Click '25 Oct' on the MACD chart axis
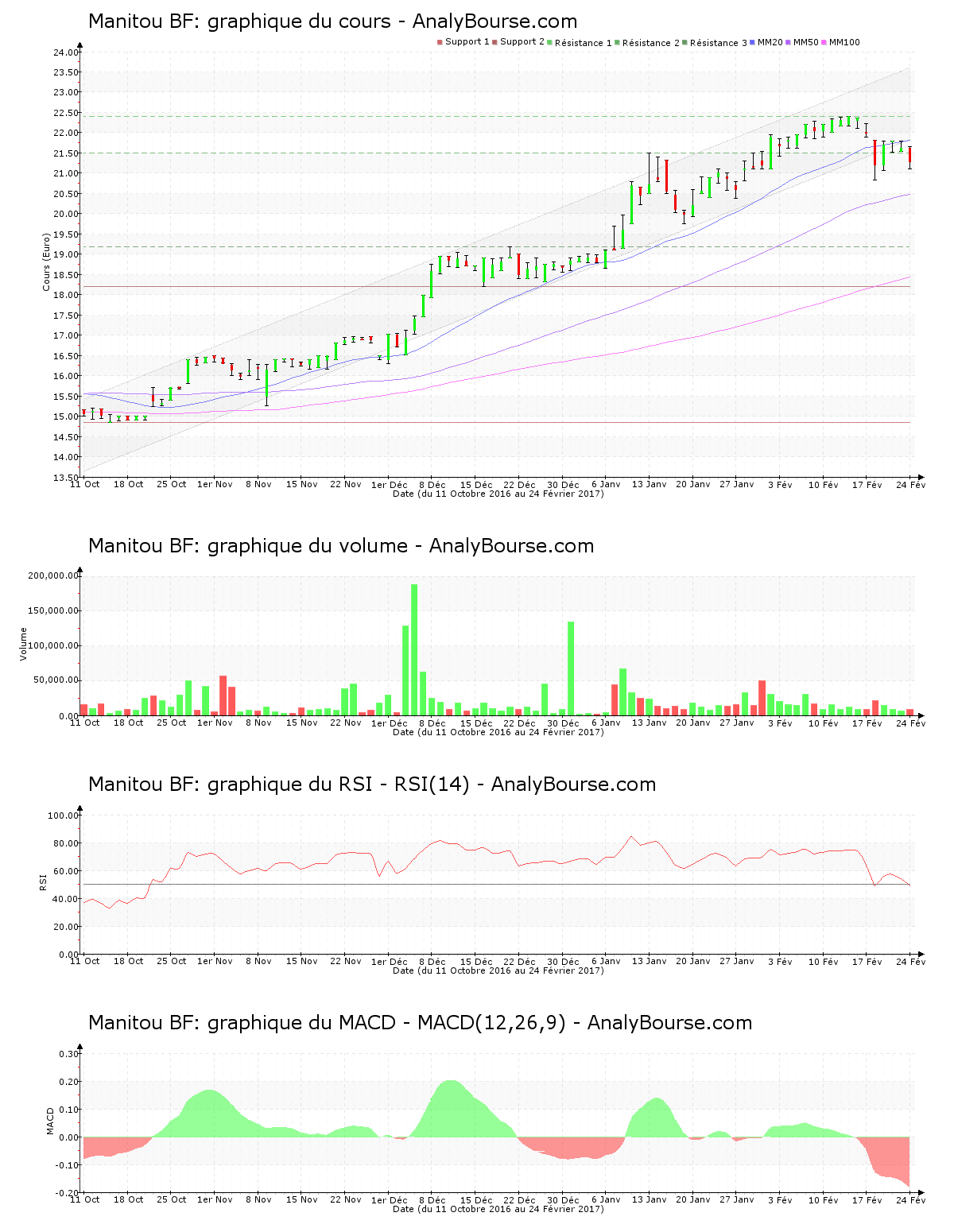The width and height of the screenshot is (954, 1232). [171, 1199]
